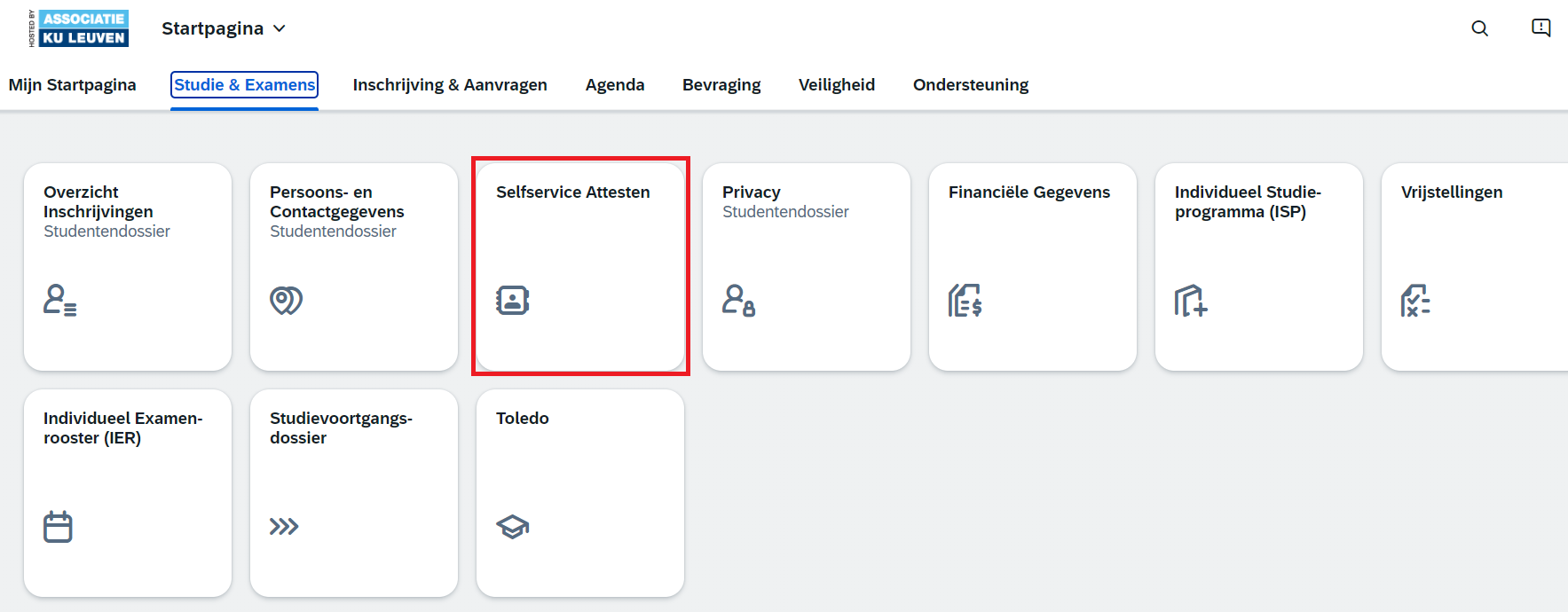Open the Ondersteuning tab

pos(971,85)
